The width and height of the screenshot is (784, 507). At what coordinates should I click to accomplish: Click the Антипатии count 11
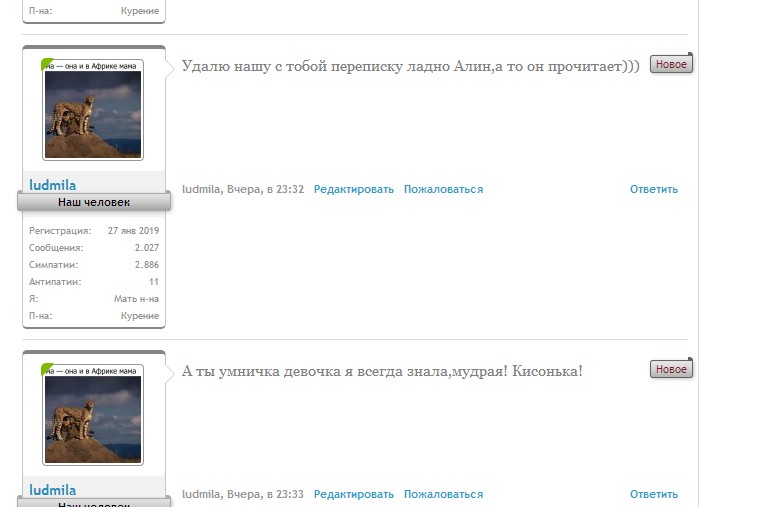coord(154,282)
